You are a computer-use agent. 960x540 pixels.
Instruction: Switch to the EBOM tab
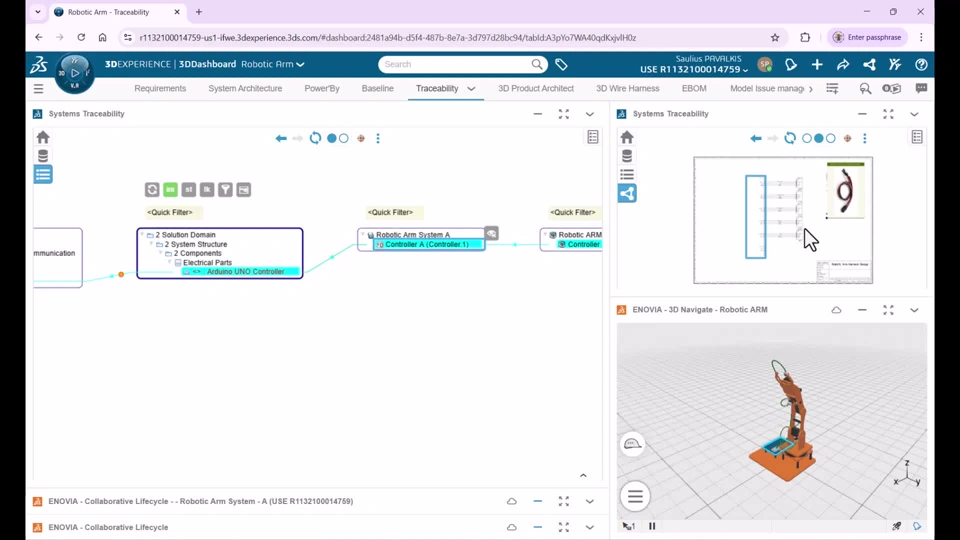[x=694, y=89]
